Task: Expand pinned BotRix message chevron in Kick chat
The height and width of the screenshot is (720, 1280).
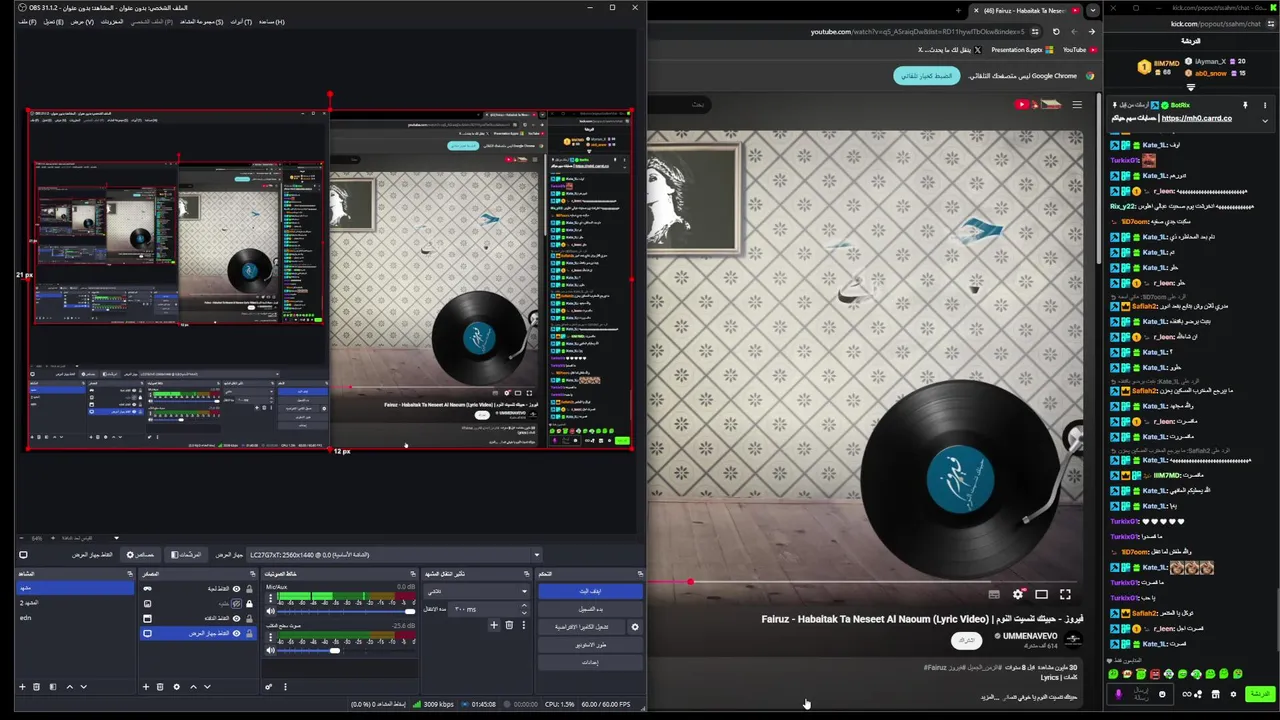Action: tap(1265, 119)
